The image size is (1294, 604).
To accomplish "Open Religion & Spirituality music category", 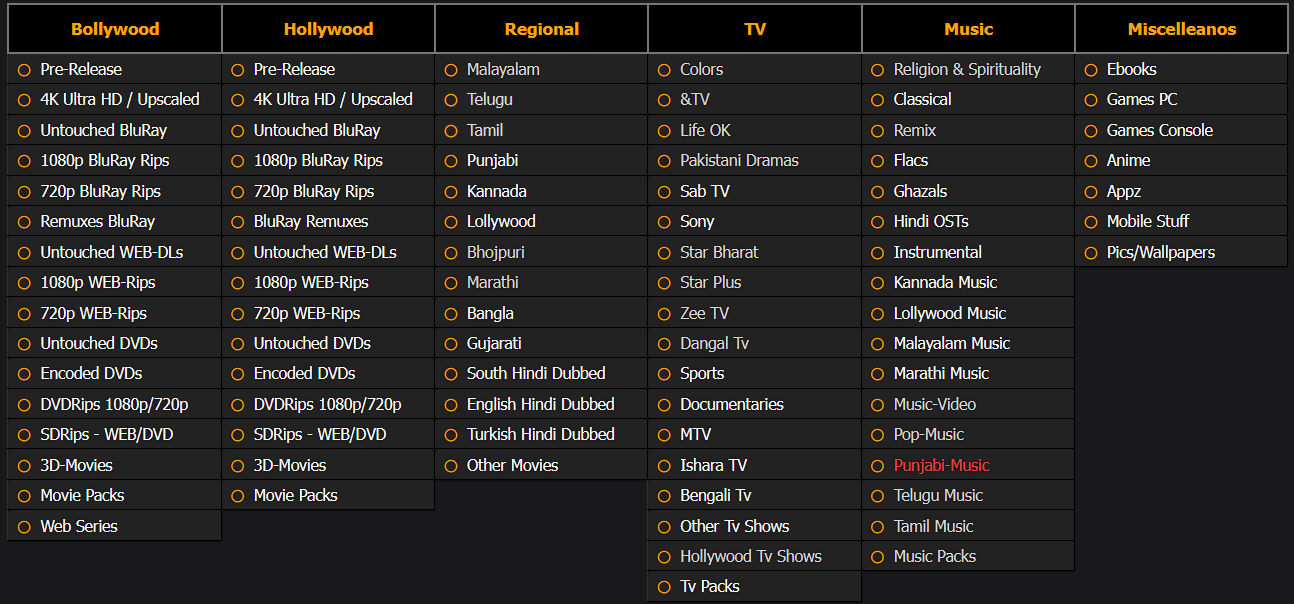I will point(967,69).
